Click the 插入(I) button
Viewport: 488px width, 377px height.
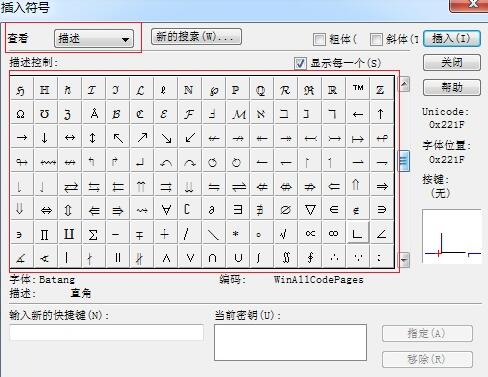pos(452,38)
